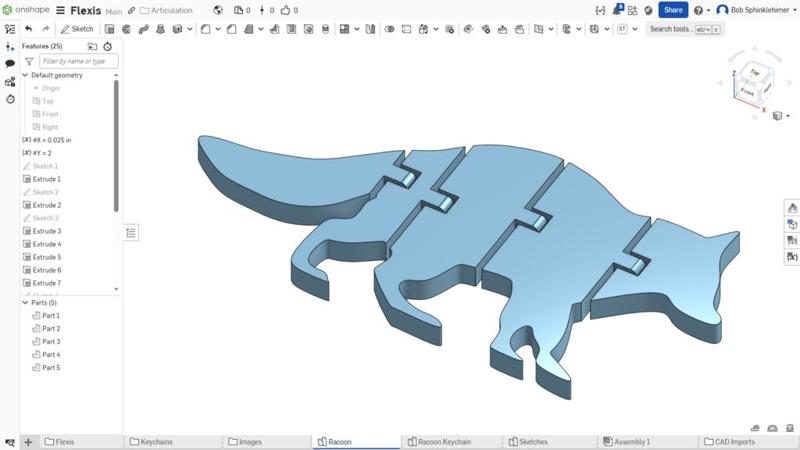This screenshot has height=450, width=800.
Task: Open the App Store grid icon
Action: coord(633,10)
